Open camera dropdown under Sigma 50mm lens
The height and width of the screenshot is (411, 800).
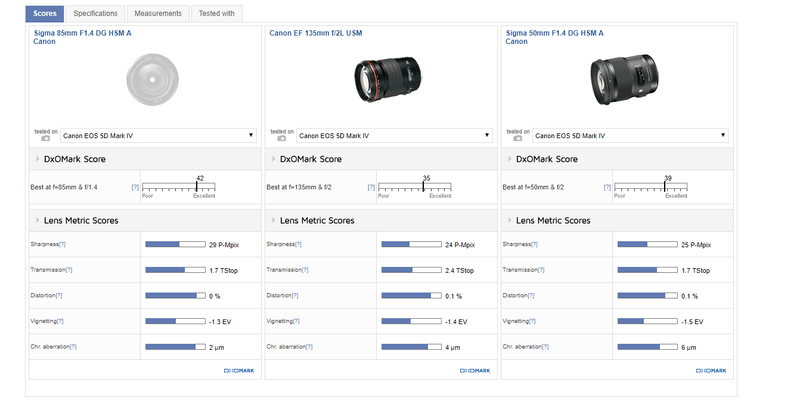click(630, 135)
